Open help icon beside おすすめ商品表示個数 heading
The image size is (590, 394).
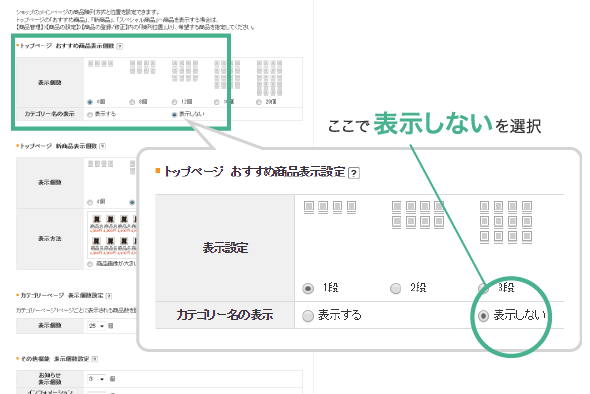tap(120, 46)
